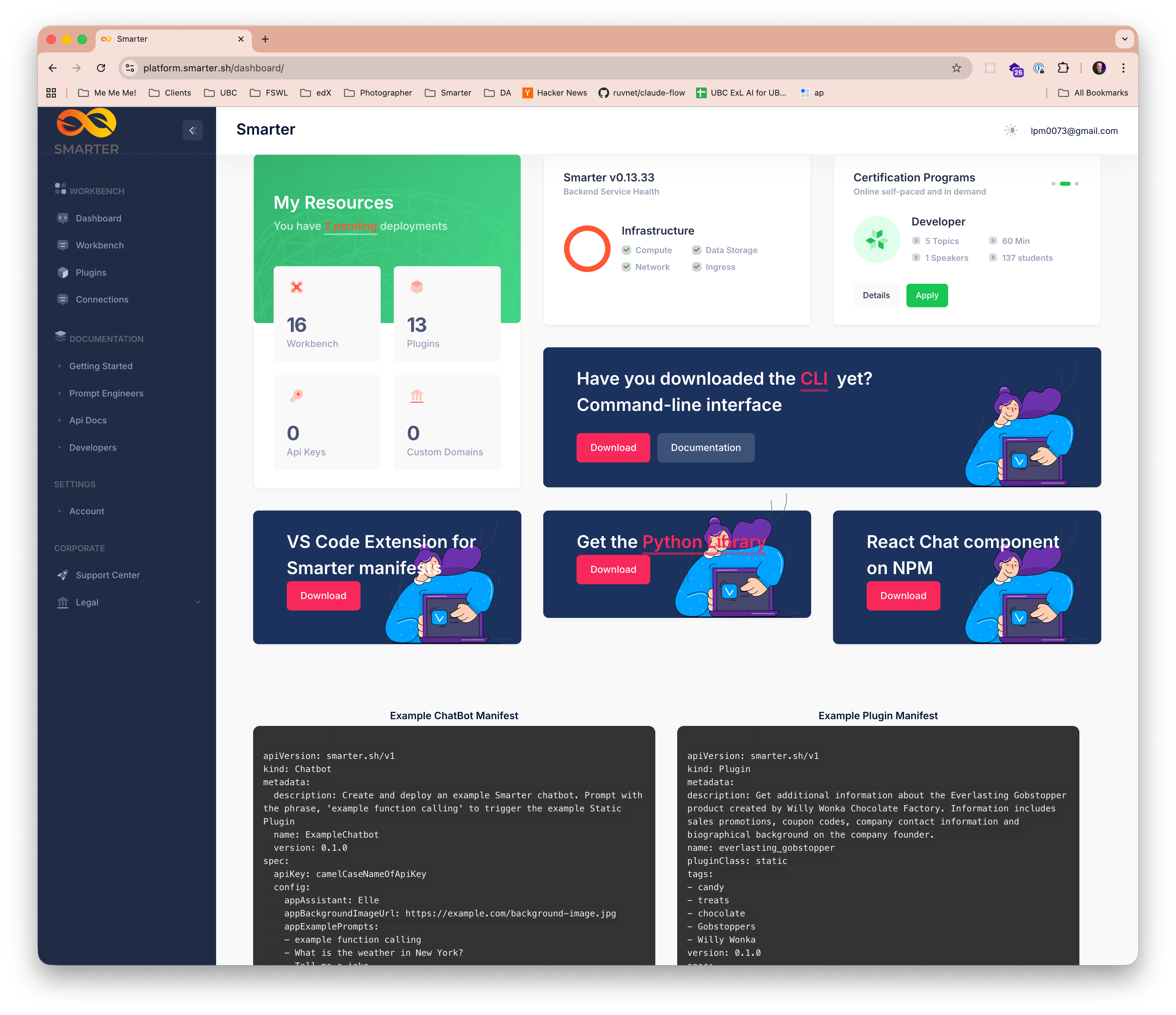The width and height of the screenshot is (1176, 1015).
Task: Open the Apps grid in bookmarks bar
Action: (51, 93)
